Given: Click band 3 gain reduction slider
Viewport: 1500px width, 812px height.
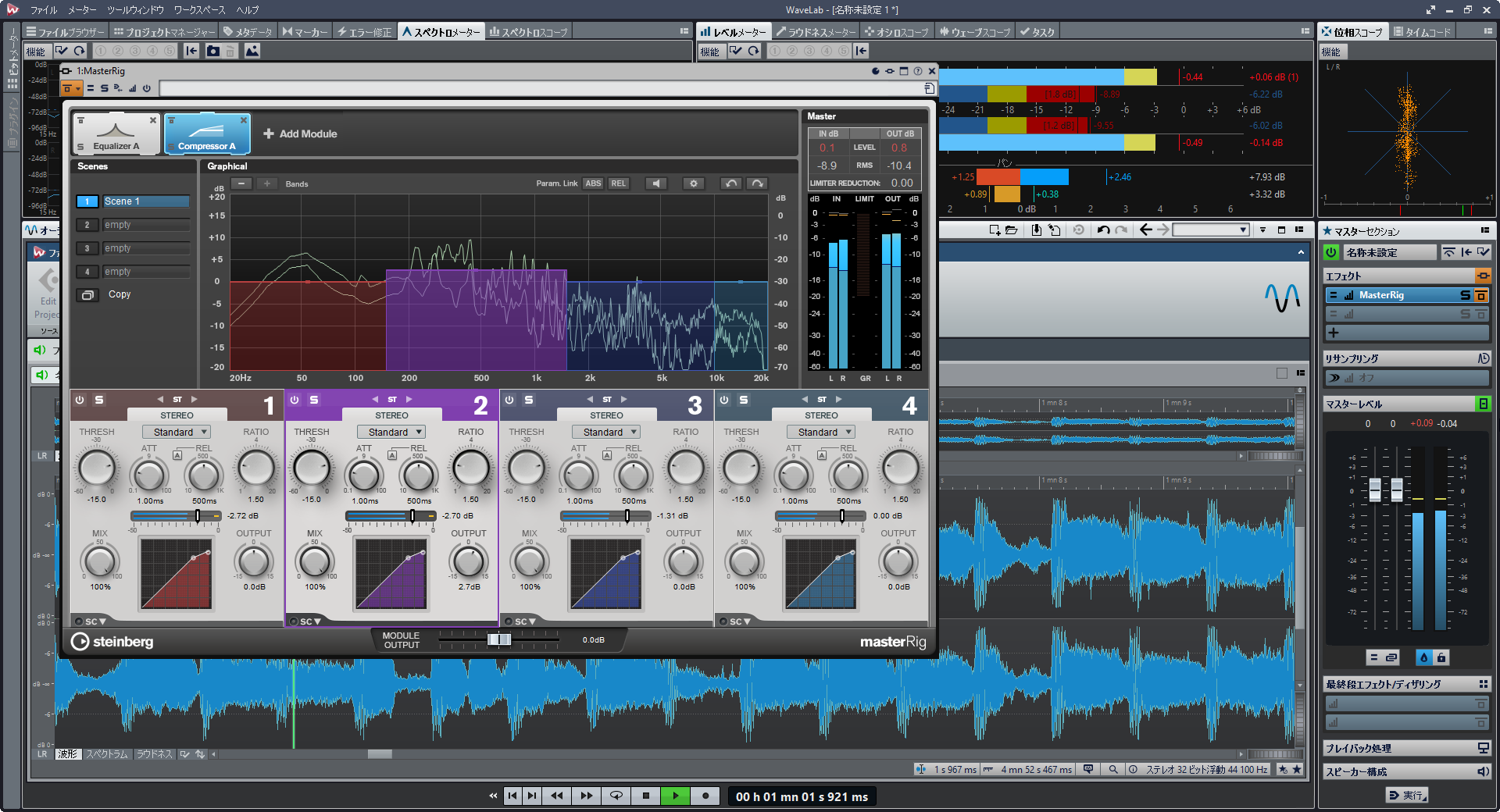Looking at the screenshot, I should (x=605, y=516).
